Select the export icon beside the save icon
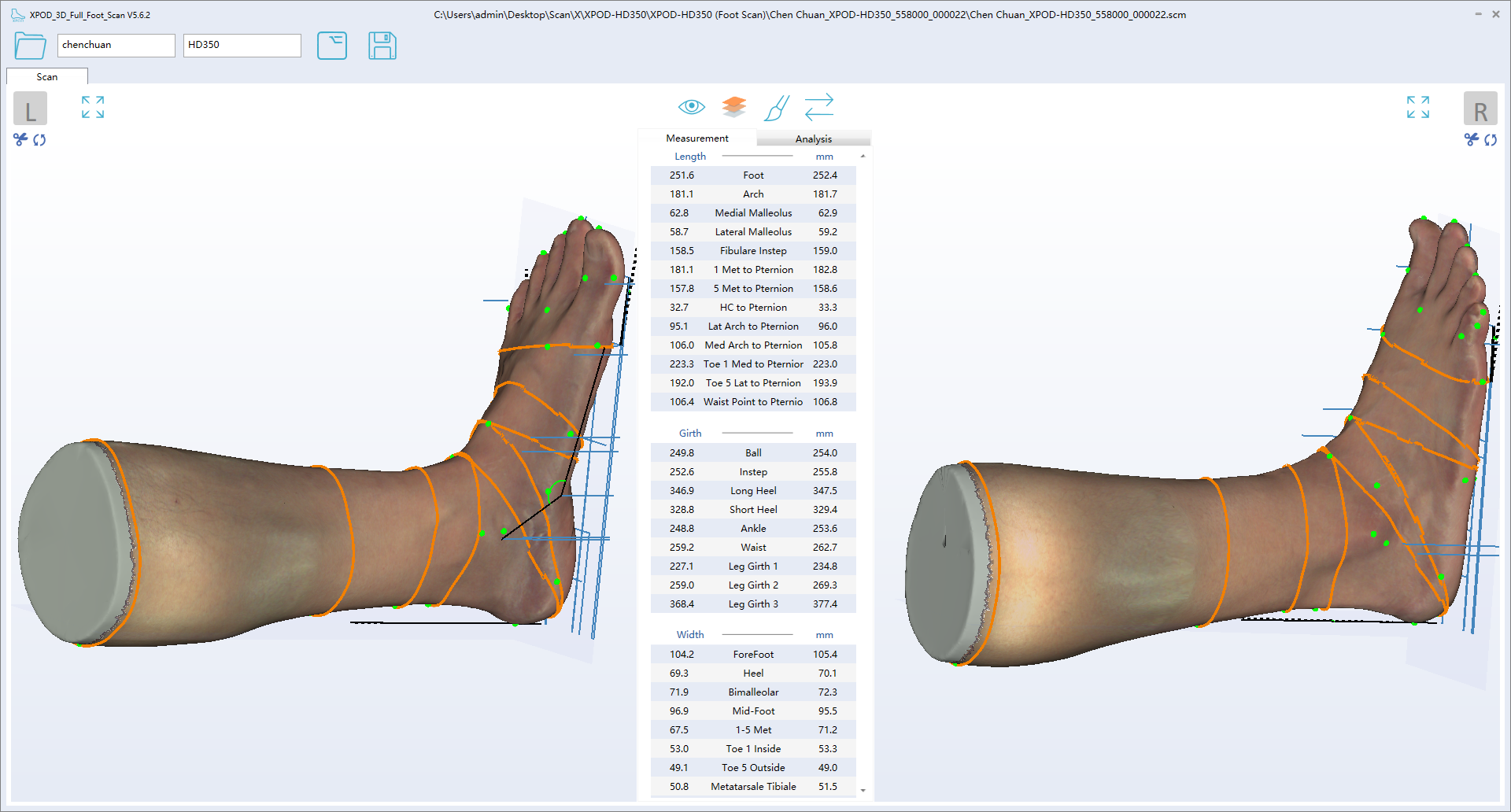Viewport: 1511px width, 812px height. (332, 46)
